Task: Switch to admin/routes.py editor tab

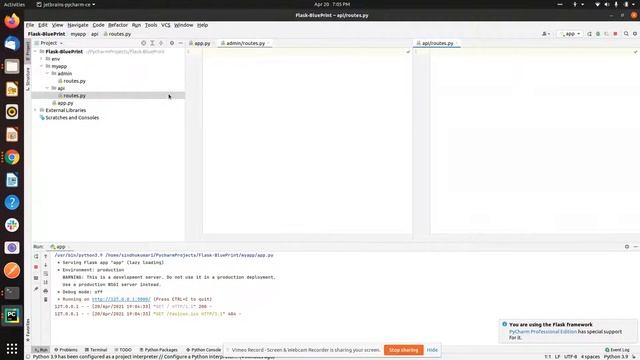Action: pyautogui.click(x=245, y=43)
